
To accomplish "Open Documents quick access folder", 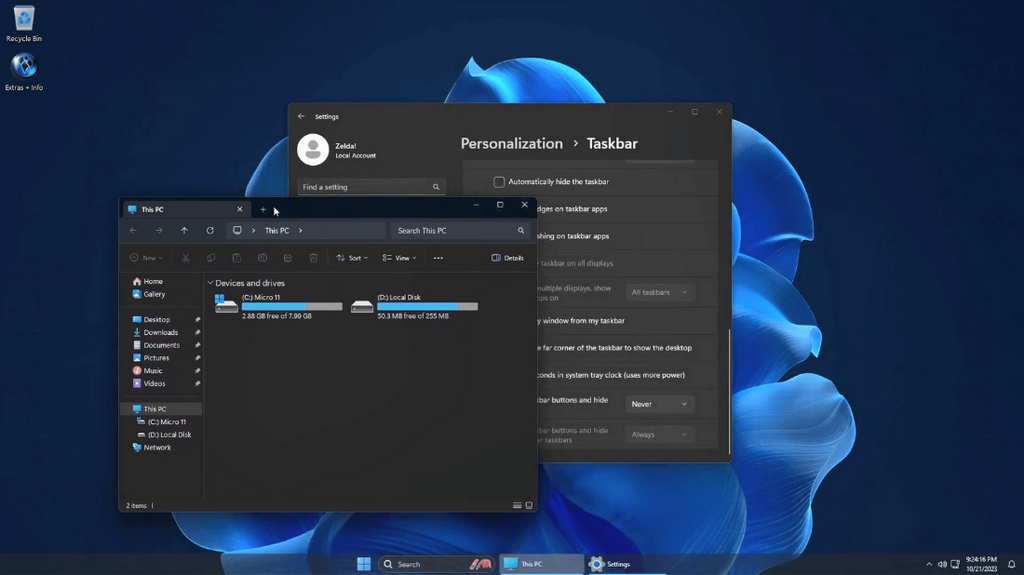I will (x=156, y=345).
